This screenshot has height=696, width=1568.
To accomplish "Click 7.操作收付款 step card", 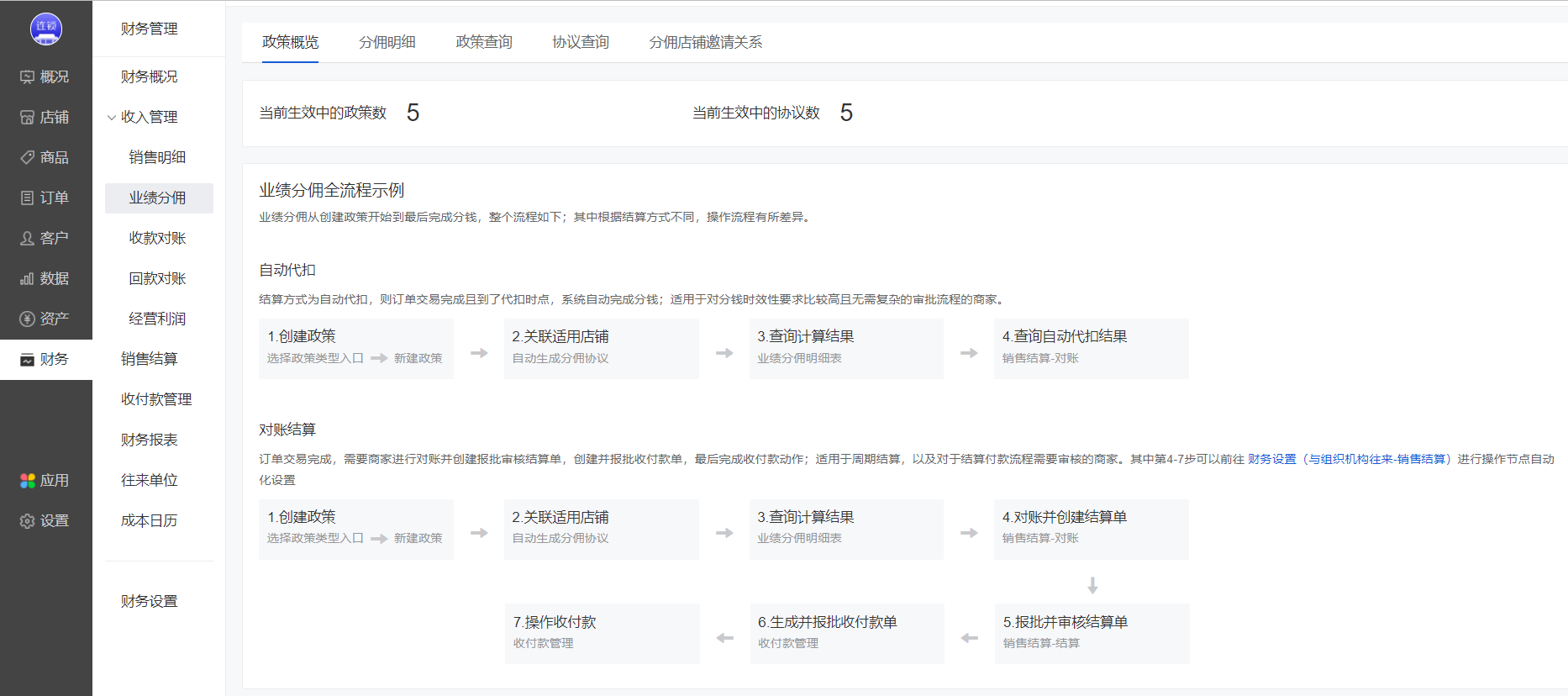I will point(602,634).
